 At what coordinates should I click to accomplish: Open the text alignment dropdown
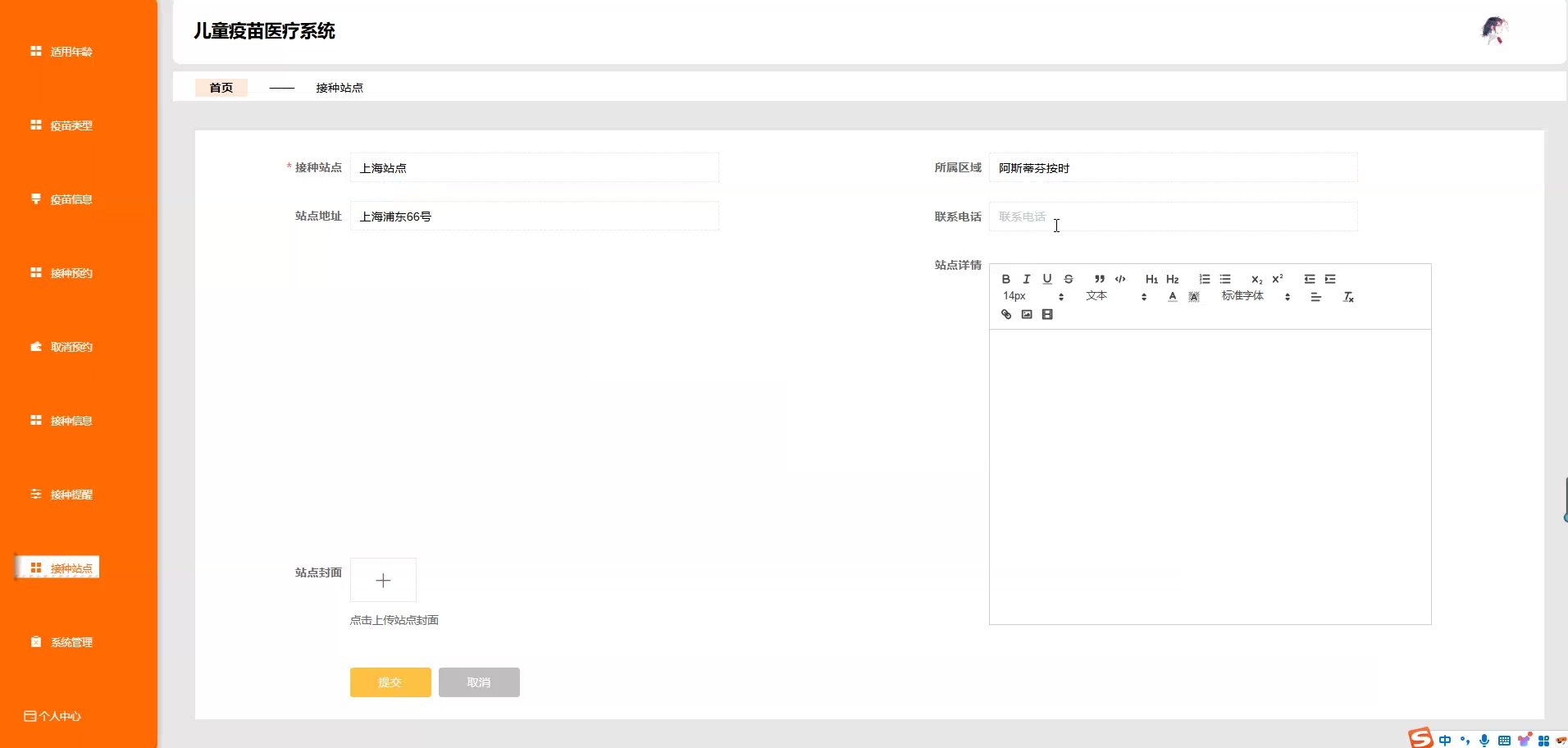[1315, 297]
